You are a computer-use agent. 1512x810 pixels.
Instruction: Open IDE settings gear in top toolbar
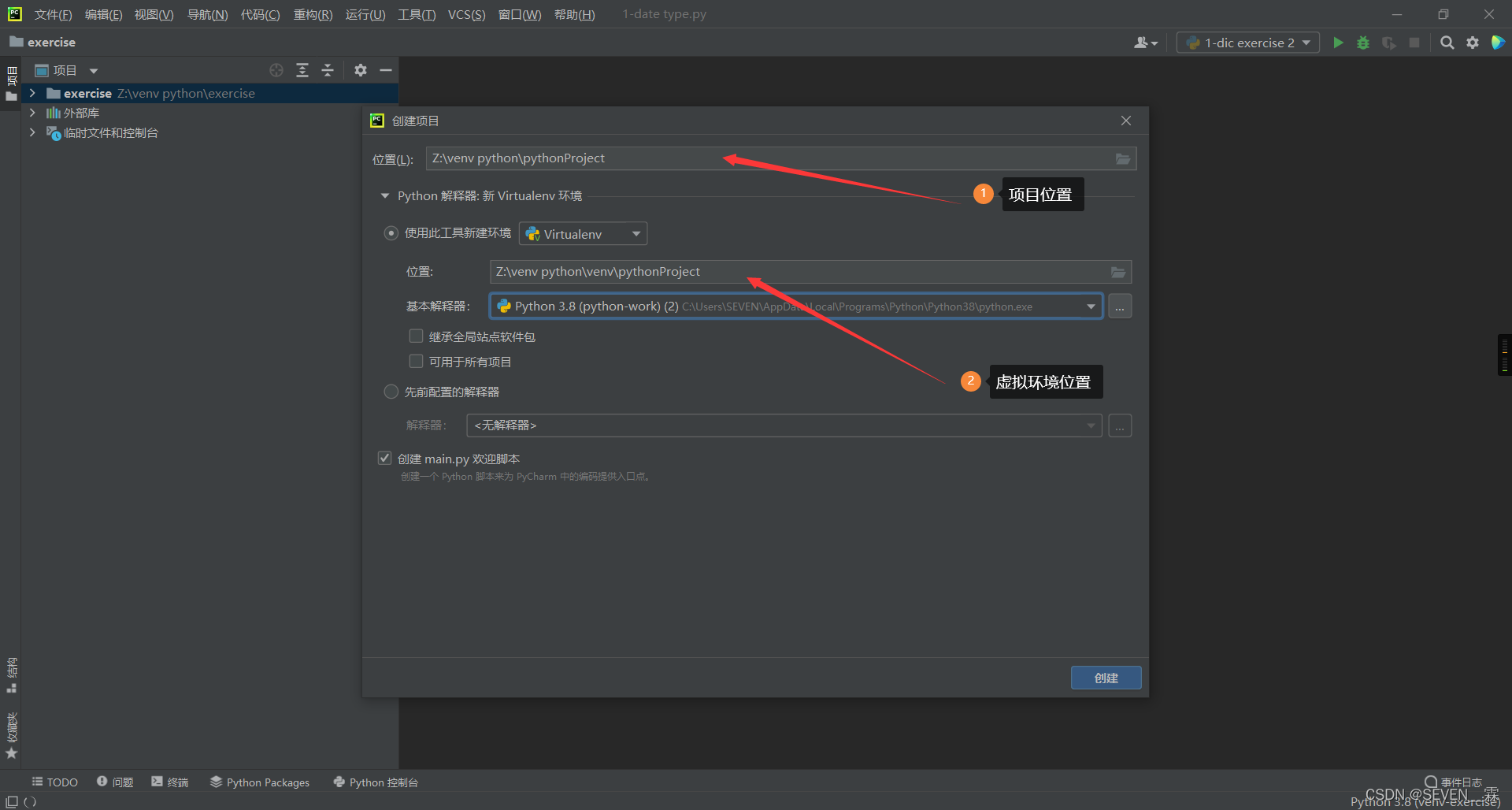click(1473, 43)
